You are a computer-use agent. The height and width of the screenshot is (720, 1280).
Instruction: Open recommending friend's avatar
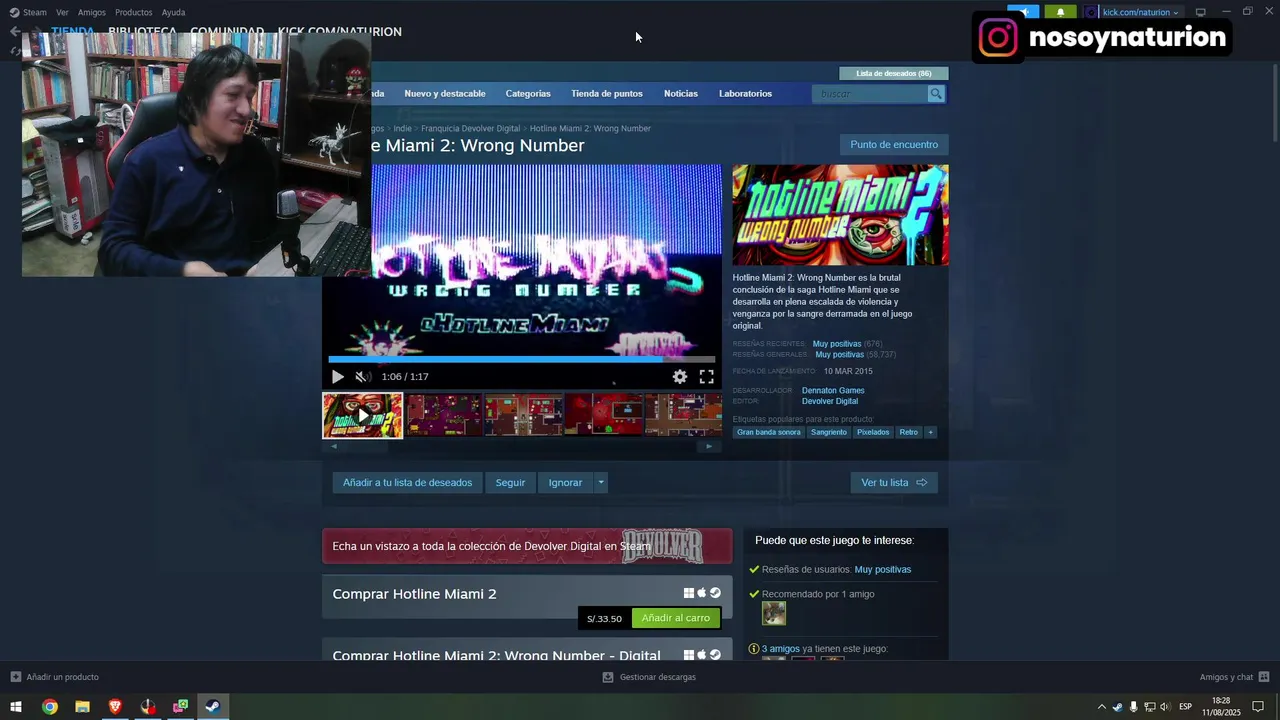[774, 613]
